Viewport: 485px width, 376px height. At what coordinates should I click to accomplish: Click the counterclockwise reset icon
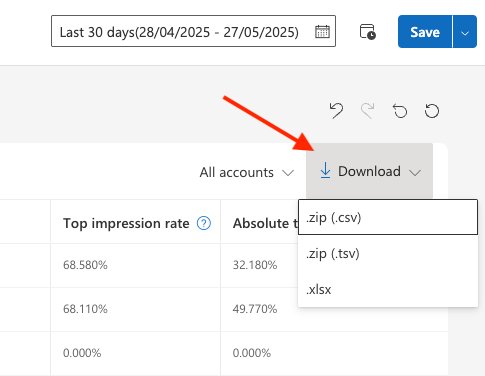point(400,111)
